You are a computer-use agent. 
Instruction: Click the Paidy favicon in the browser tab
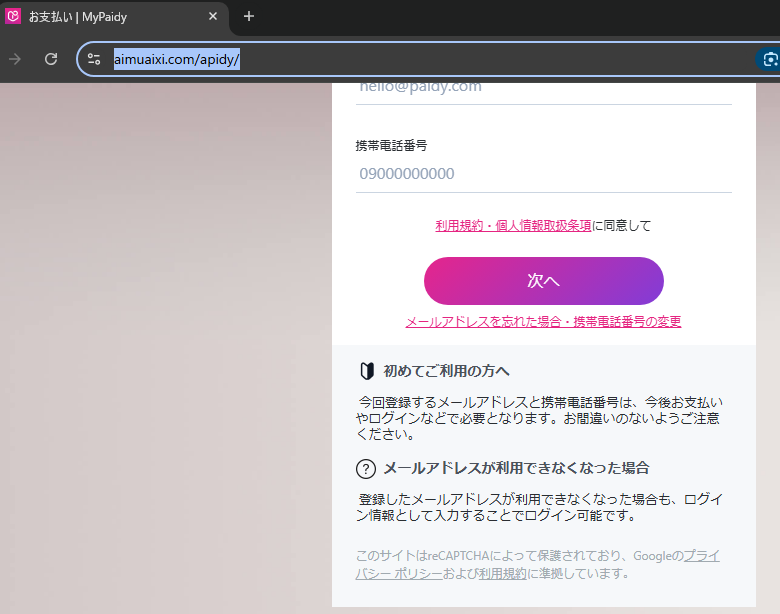coord(14,16)
